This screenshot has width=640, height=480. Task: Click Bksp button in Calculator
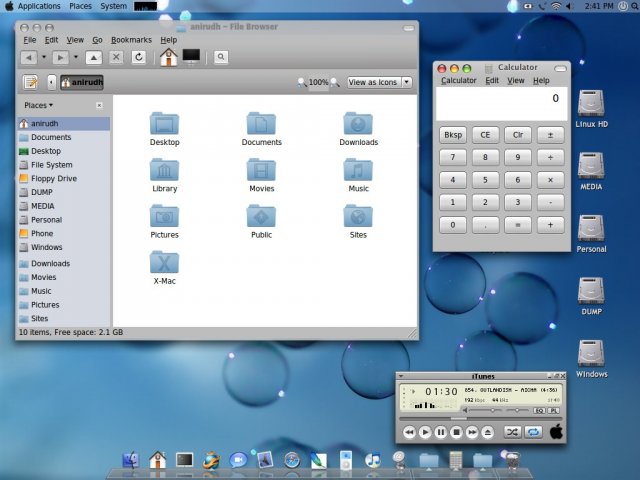[453, 135]
